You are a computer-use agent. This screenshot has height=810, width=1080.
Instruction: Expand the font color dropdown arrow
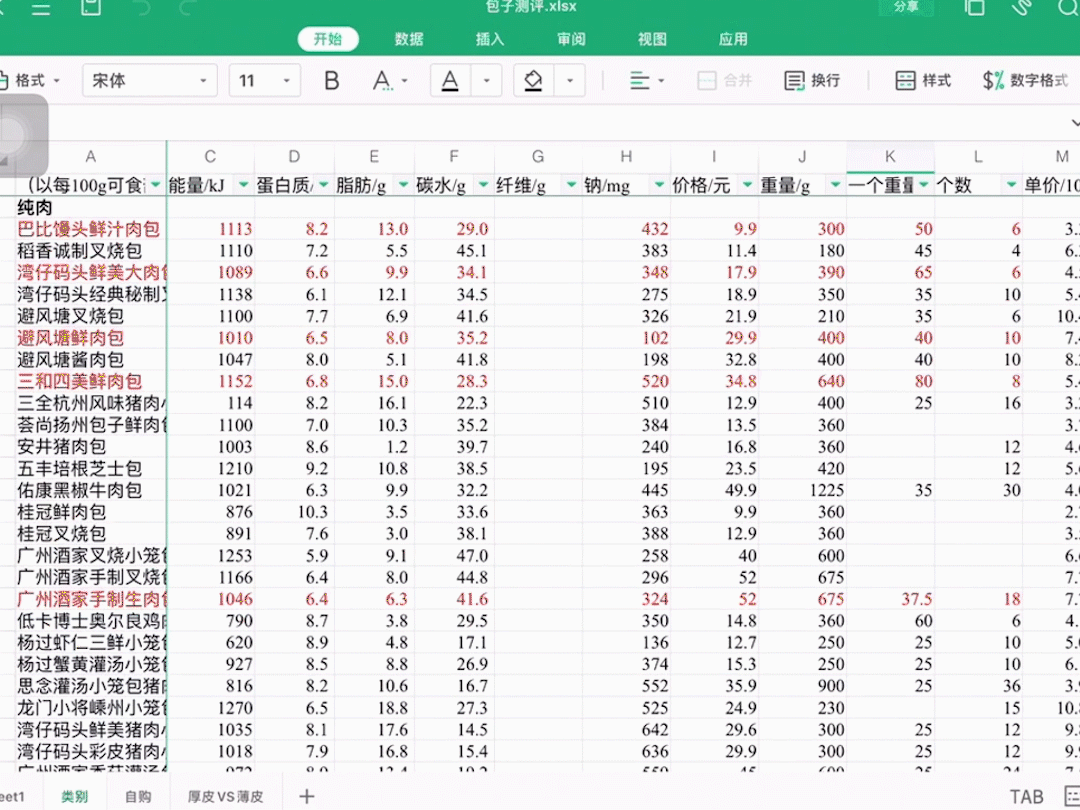coord(486,81)
